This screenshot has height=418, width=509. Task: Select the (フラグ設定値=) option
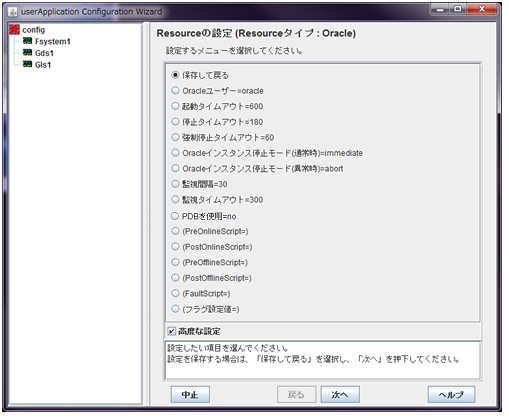pos(175,309)
